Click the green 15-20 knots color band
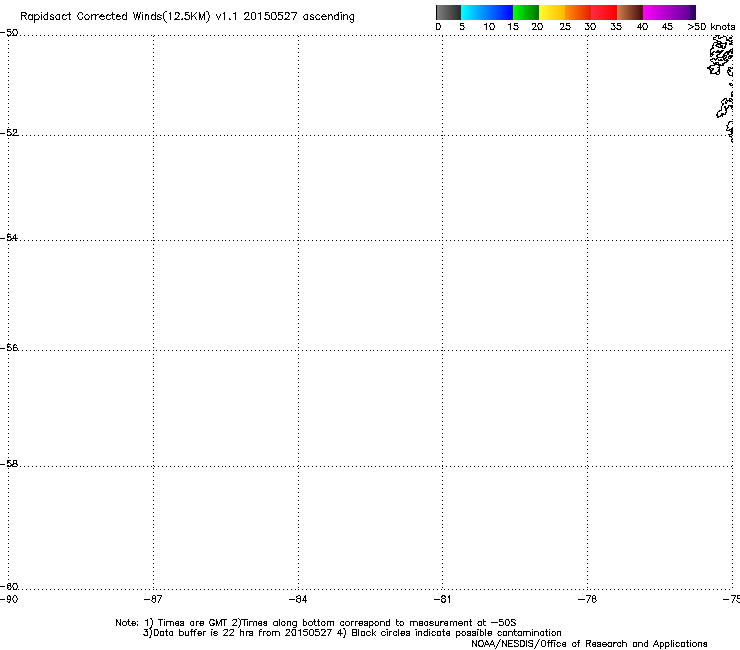 526,12
